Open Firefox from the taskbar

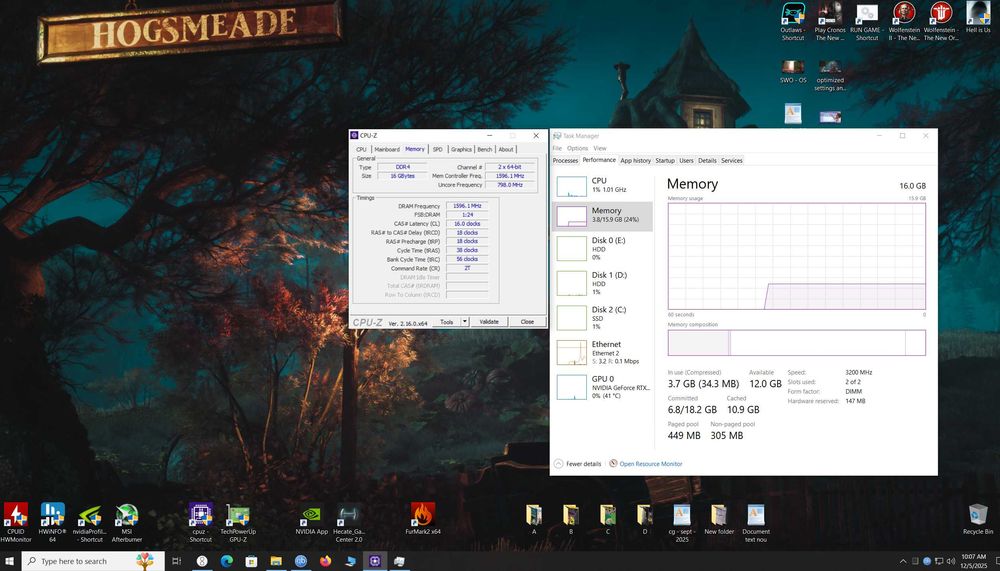coord(325,561)
